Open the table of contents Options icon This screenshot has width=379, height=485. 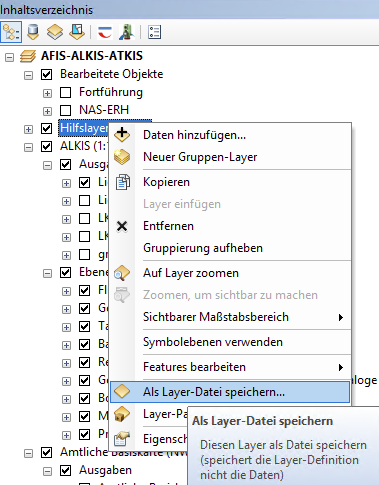[x=154, y=32]
